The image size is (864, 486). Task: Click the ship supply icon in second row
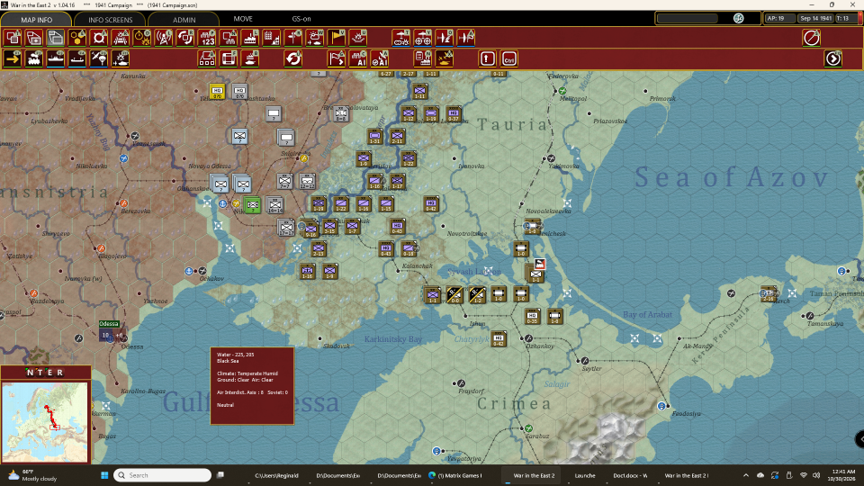tap(250, 58)
